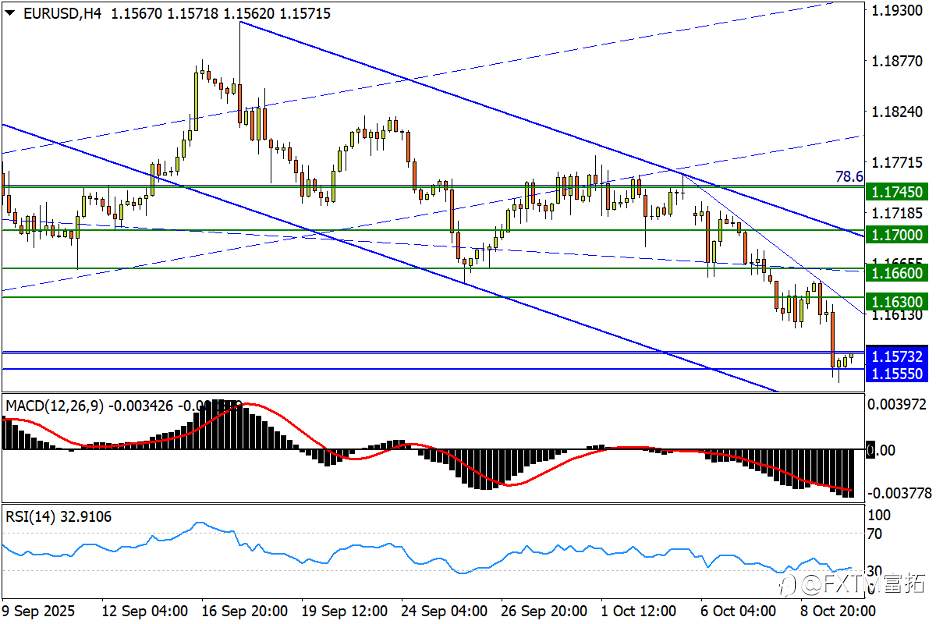Select the MACD scale value -0.003778
The width and height of the screenshot is (936, 624).
tap(899, 493)
